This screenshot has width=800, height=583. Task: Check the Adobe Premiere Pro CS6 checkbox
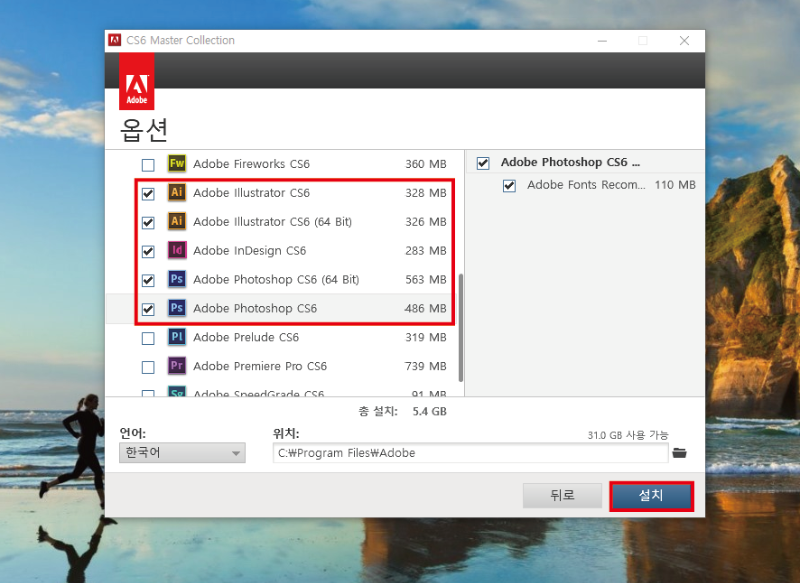(x=148, y=367)
